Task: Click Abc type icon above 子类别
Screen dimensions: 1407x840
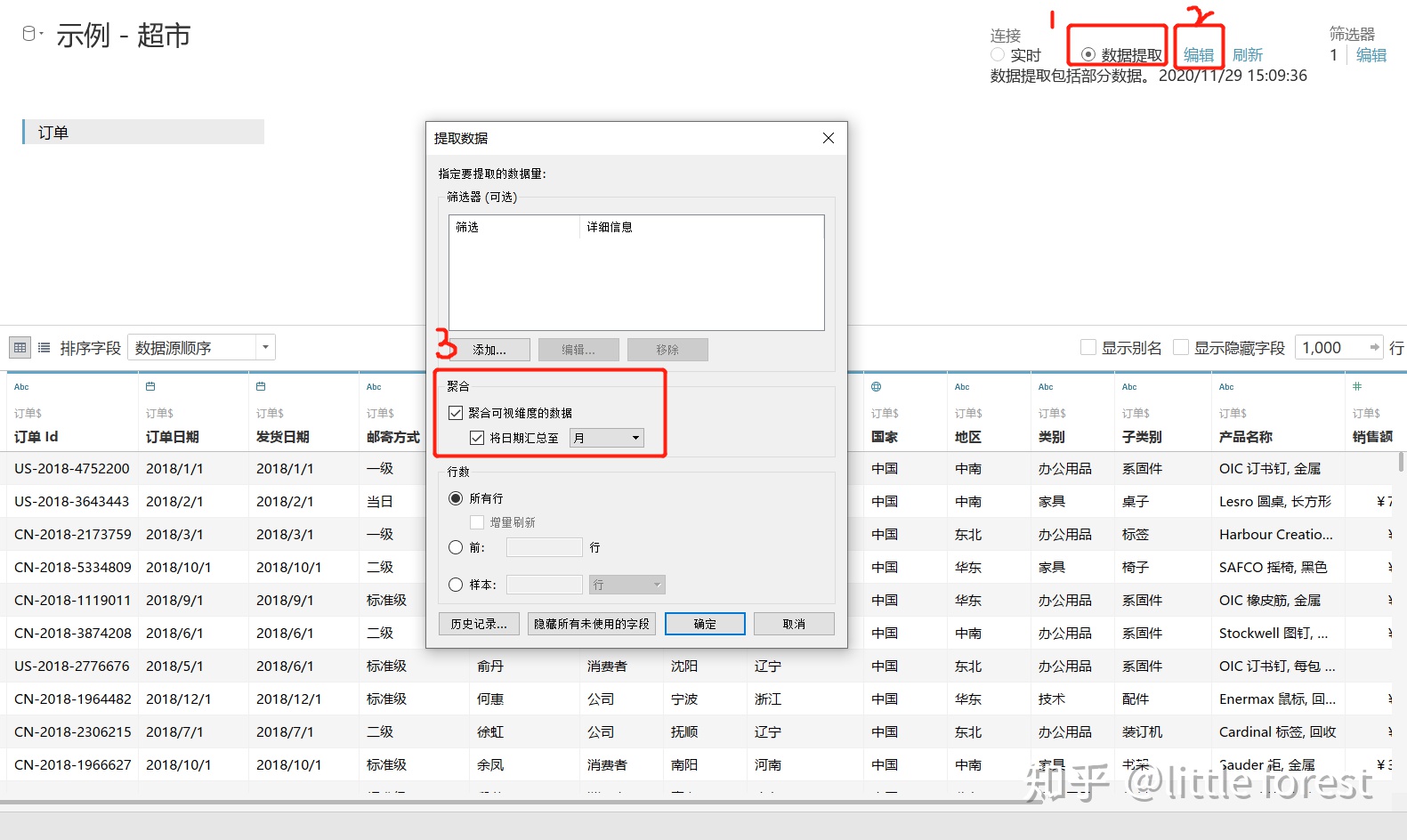Action: point(1129,387)
